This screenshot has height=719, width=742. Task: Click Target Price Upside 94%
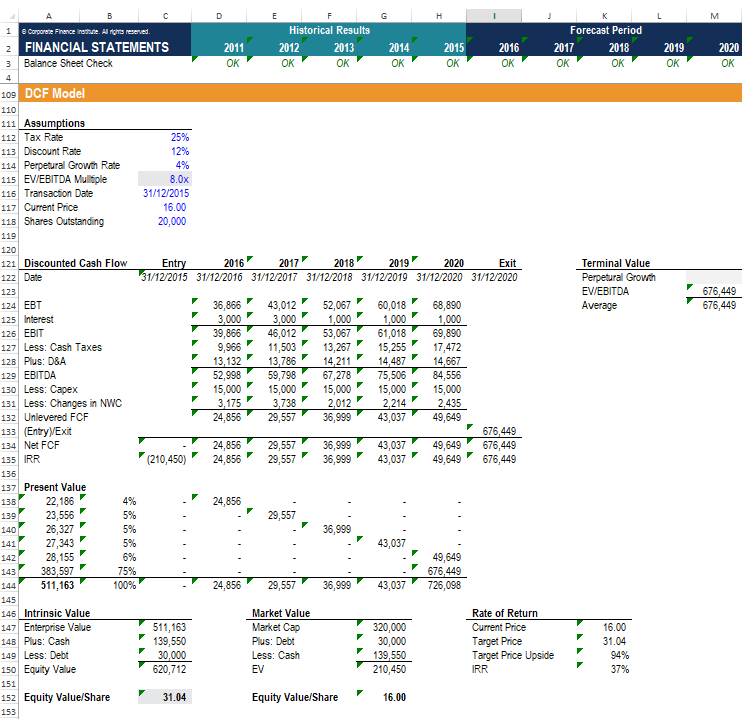click(619, 656)
